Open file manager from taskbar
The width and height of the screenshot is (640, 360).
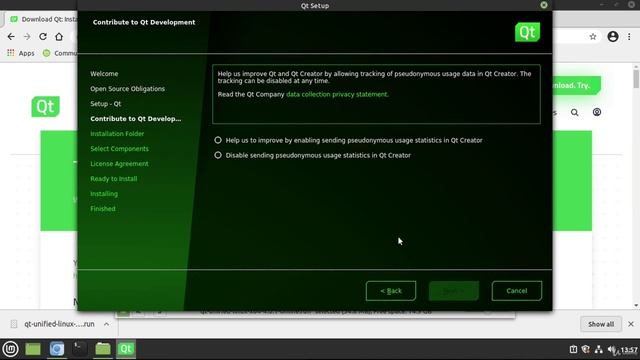coord(103,349)
